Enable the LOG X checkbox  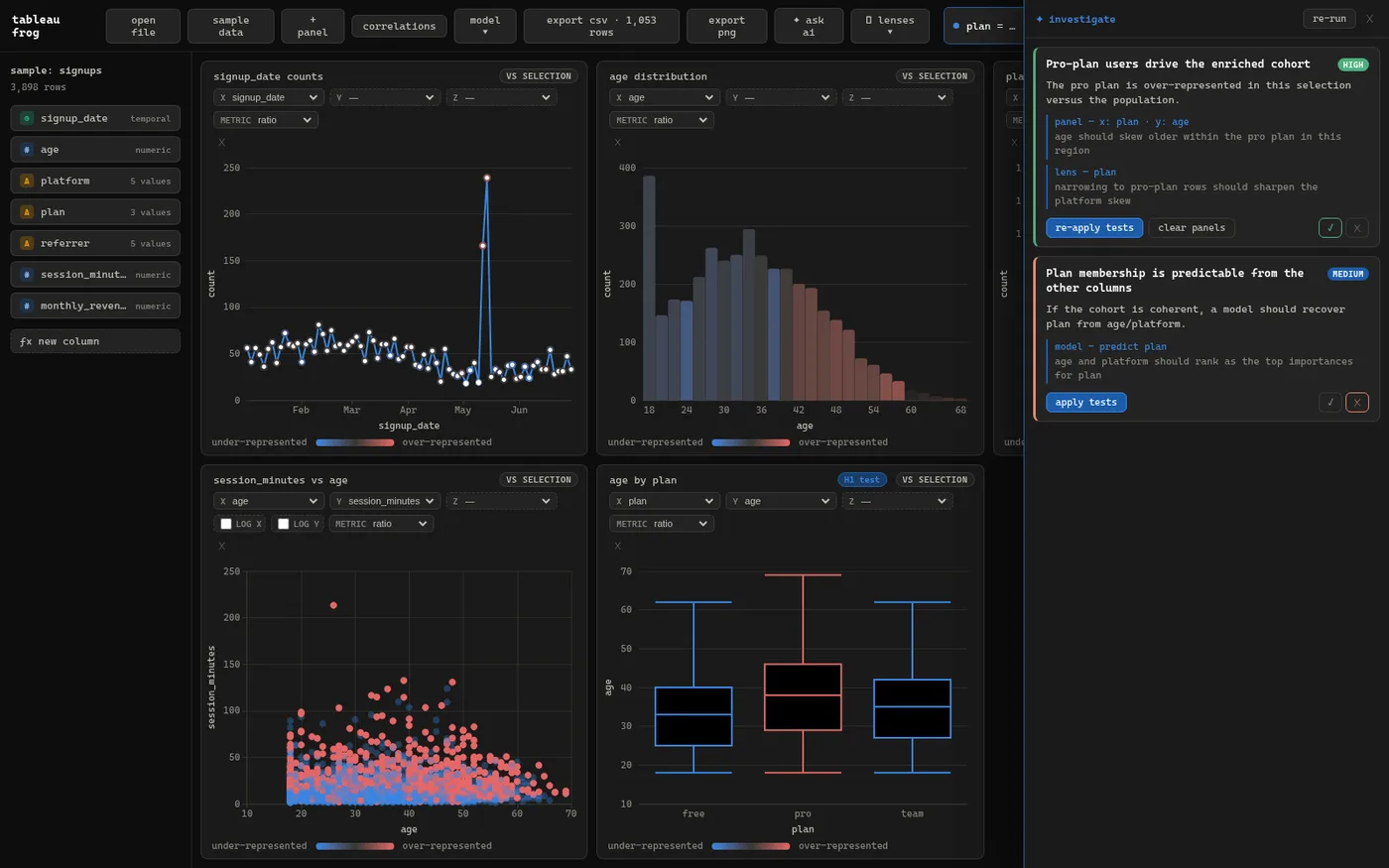click(x=226, y=524)
